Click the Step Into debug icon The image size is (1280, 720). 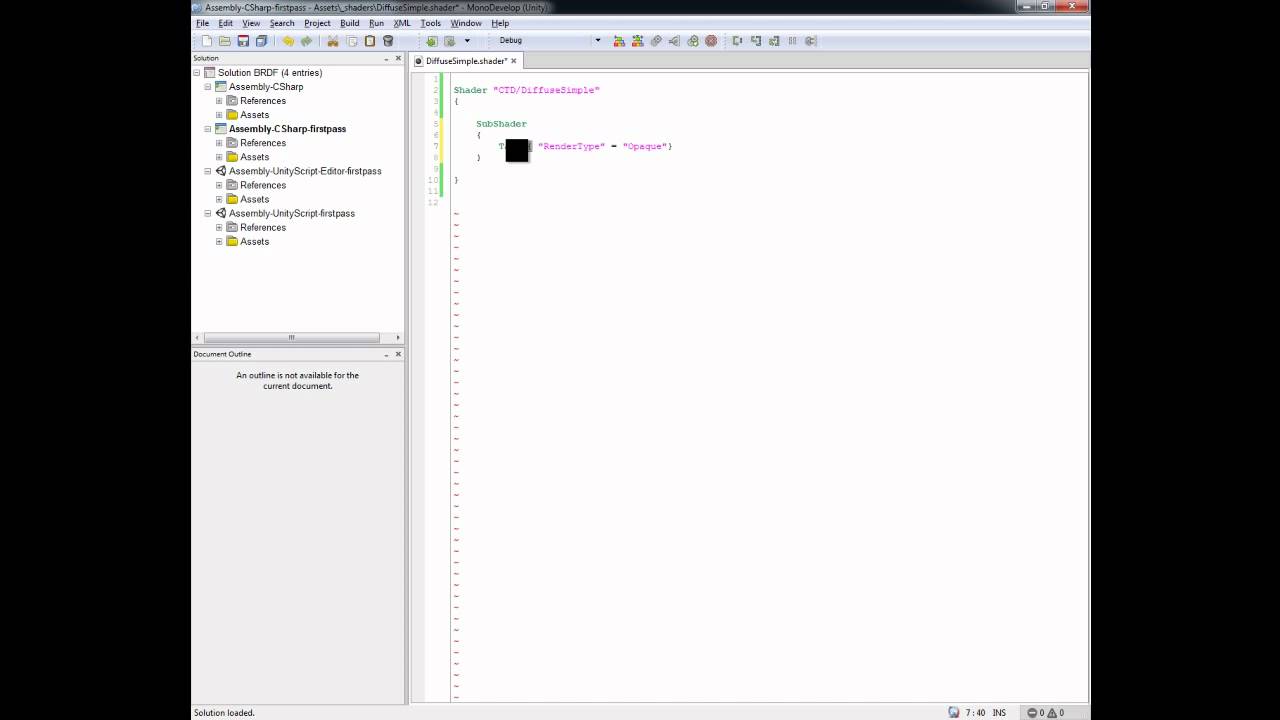click(756, 41)
